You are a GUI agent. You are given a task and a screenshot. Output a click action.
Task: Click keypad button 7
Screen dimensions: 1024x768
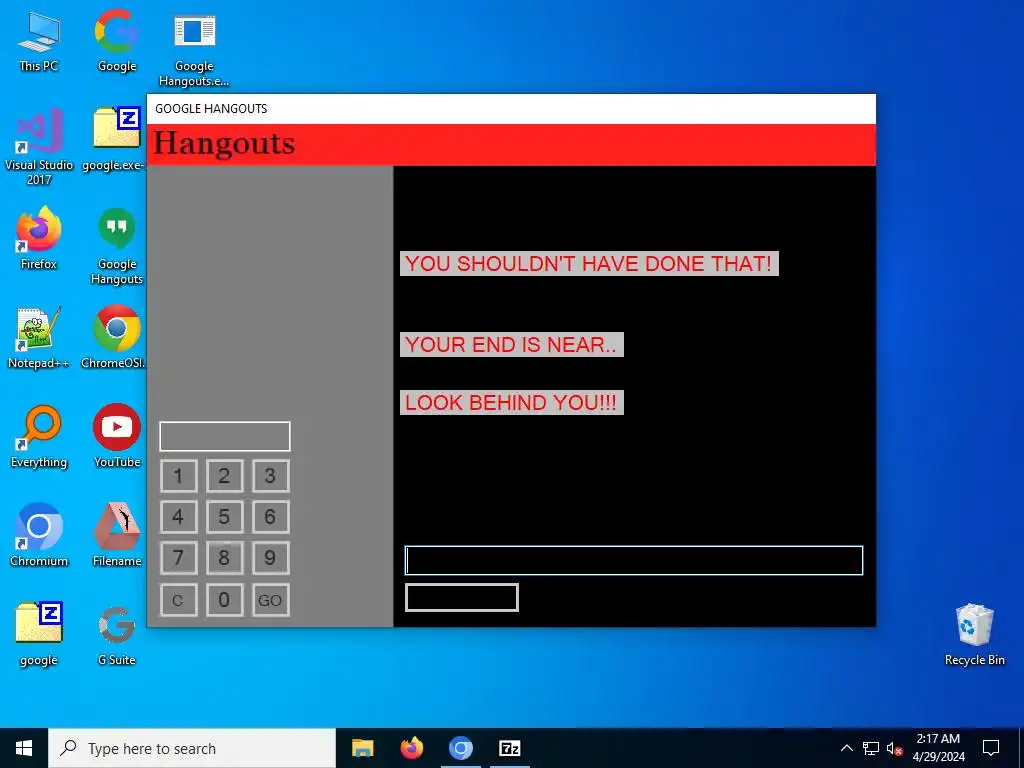click(178, 558)
